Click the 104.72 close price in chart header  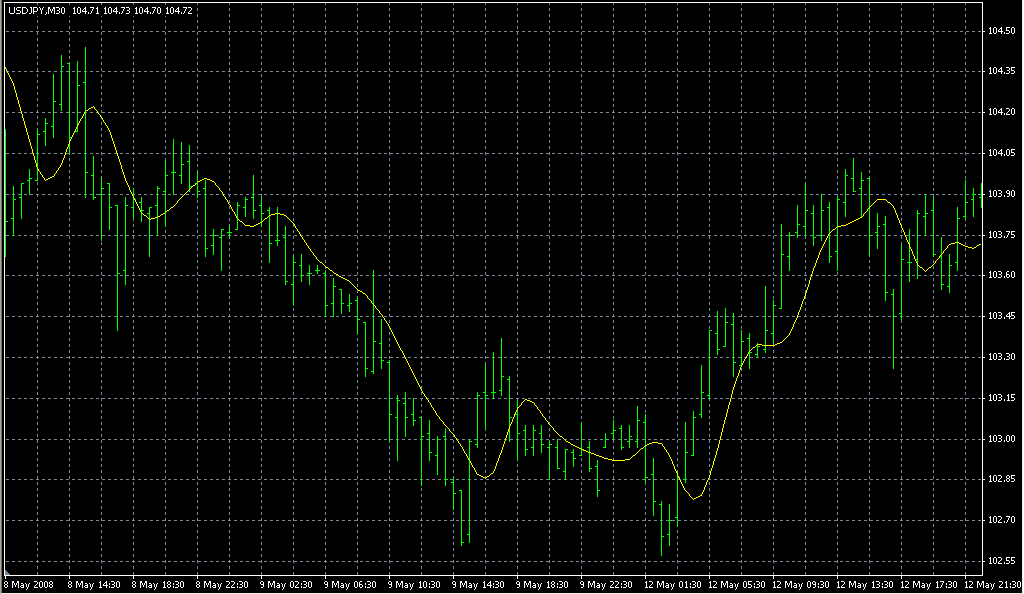180,11
